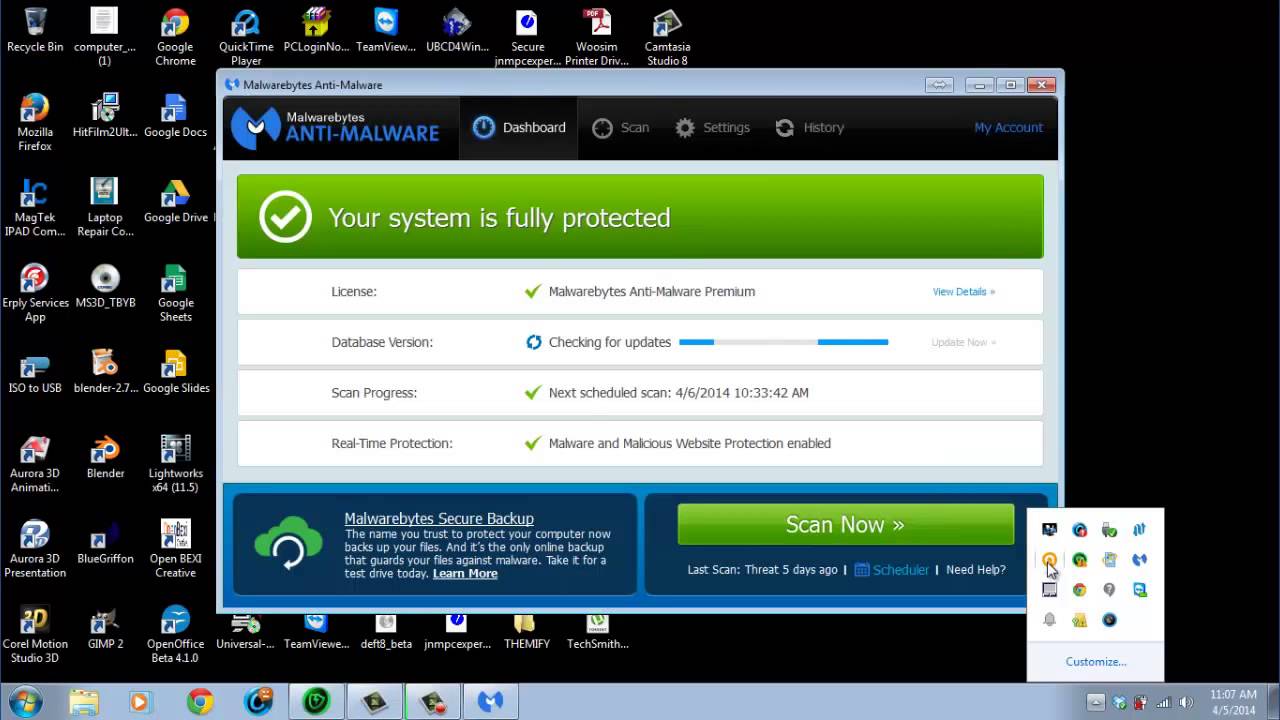1280x720 pixels.
Task: Open the Learn More link for Secure Backup
Action: pyautogui.click(x=465, y=574)
